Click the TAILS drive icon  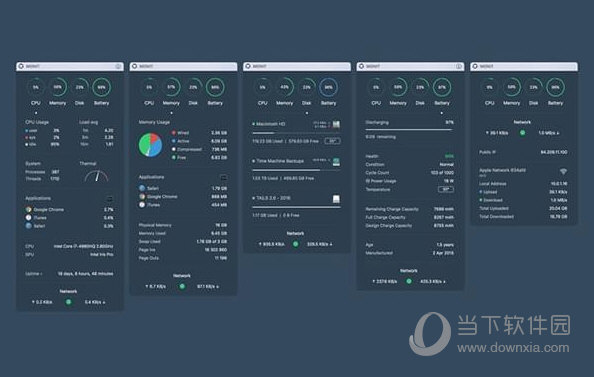coord(336,199)
